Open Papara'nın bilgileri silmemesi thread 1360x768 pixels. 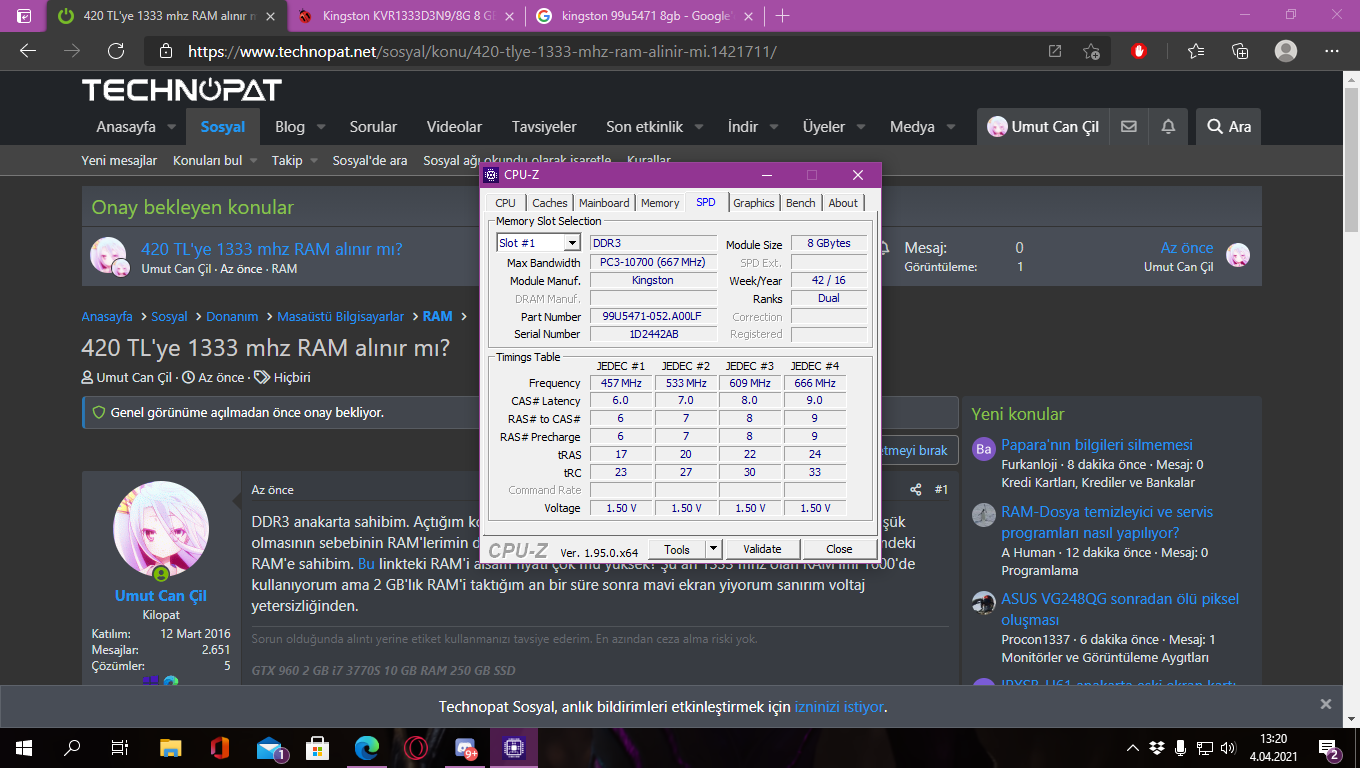1097,445
